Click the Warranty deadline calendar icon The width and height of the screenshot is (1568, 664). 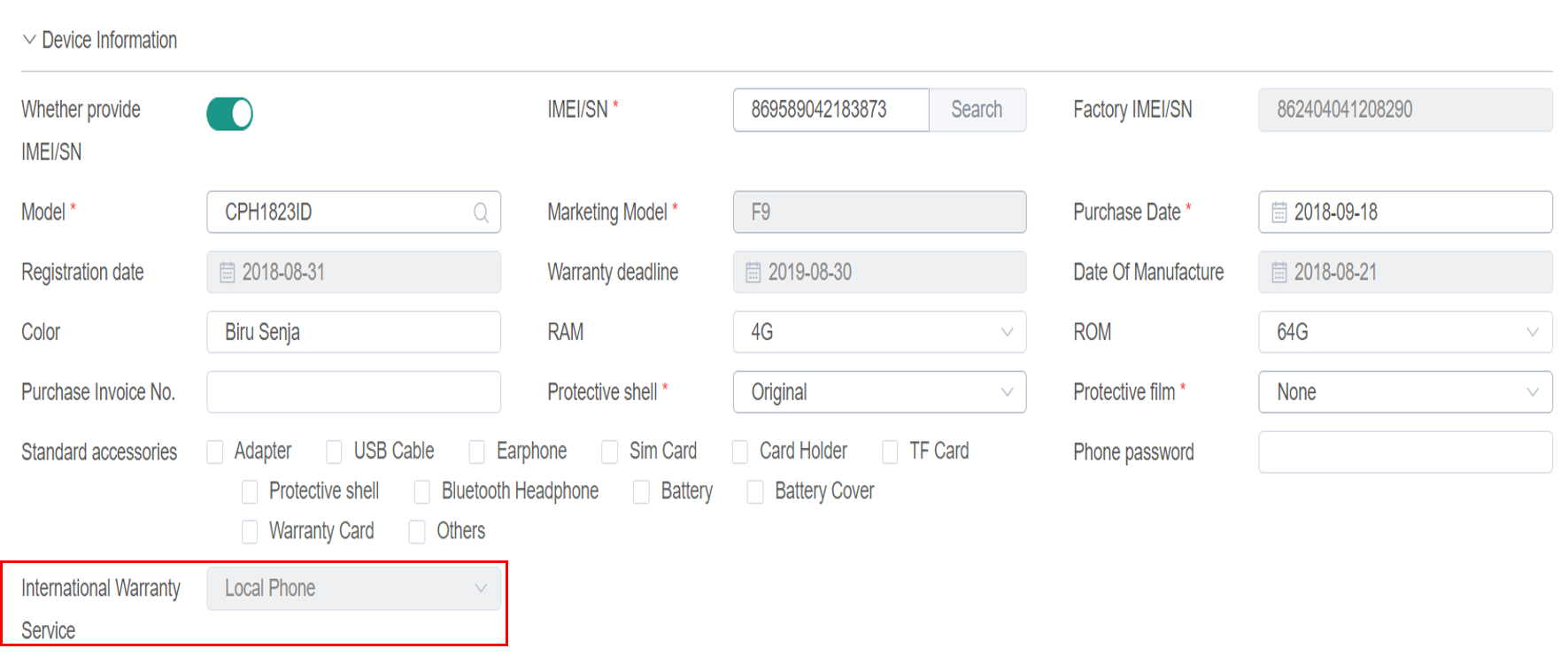(753, 273)
